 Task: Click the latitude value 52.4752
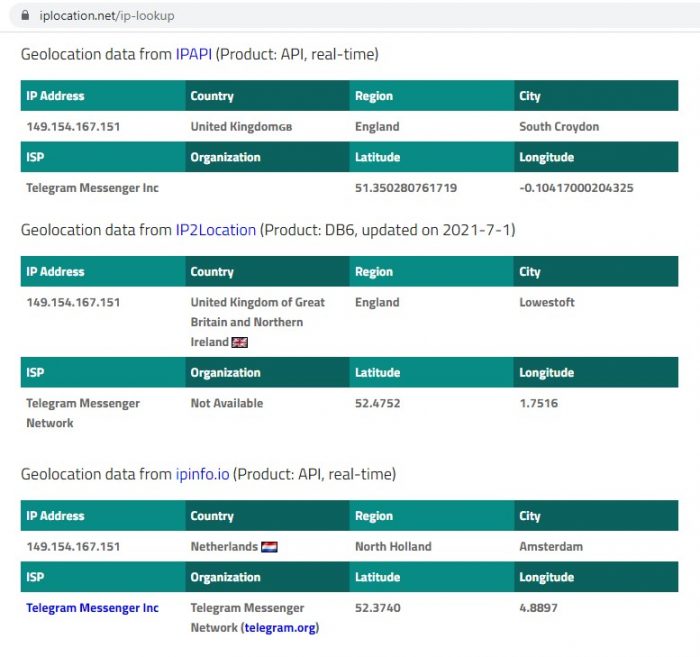click(x=376, y=403)
